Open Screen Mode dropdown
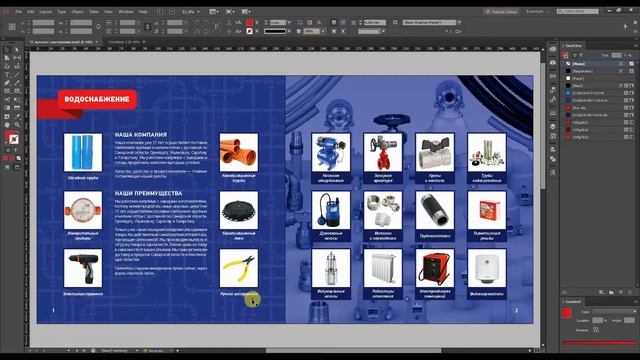Viewport: 640px width, 360px height. [x=230, y=12]
